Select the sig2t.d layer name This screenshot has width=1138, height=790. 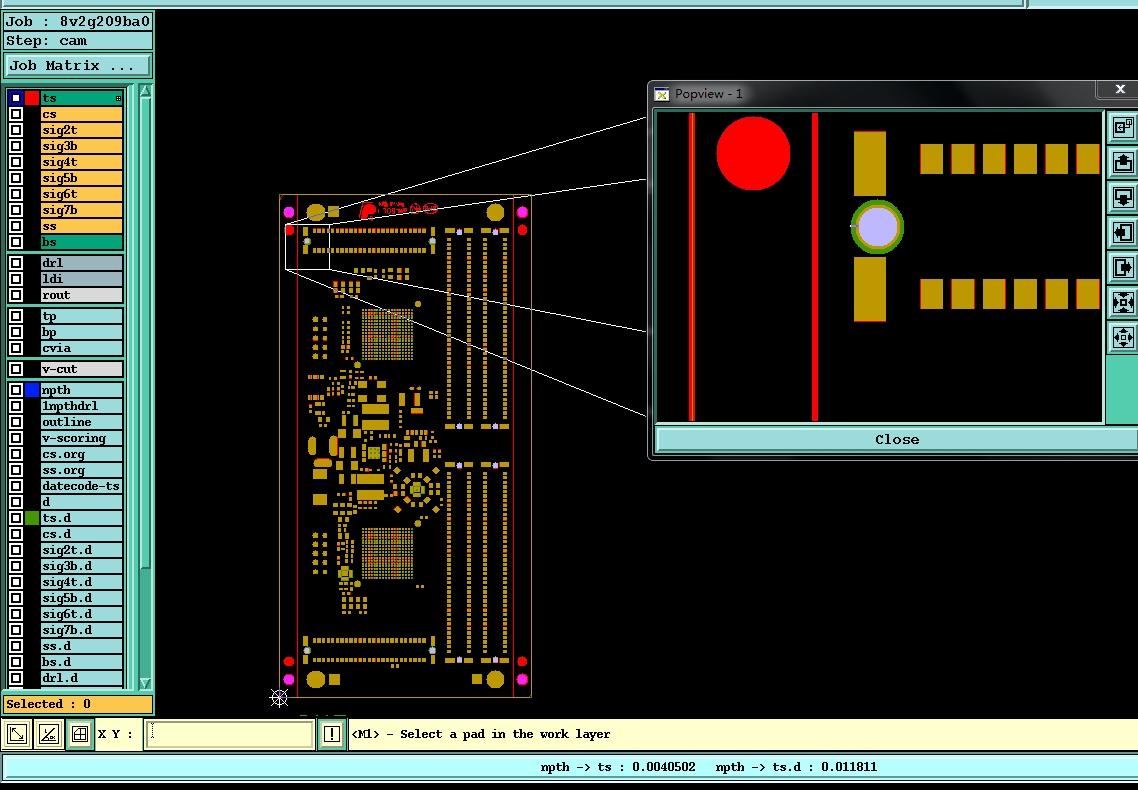click(x=81, y=550)
